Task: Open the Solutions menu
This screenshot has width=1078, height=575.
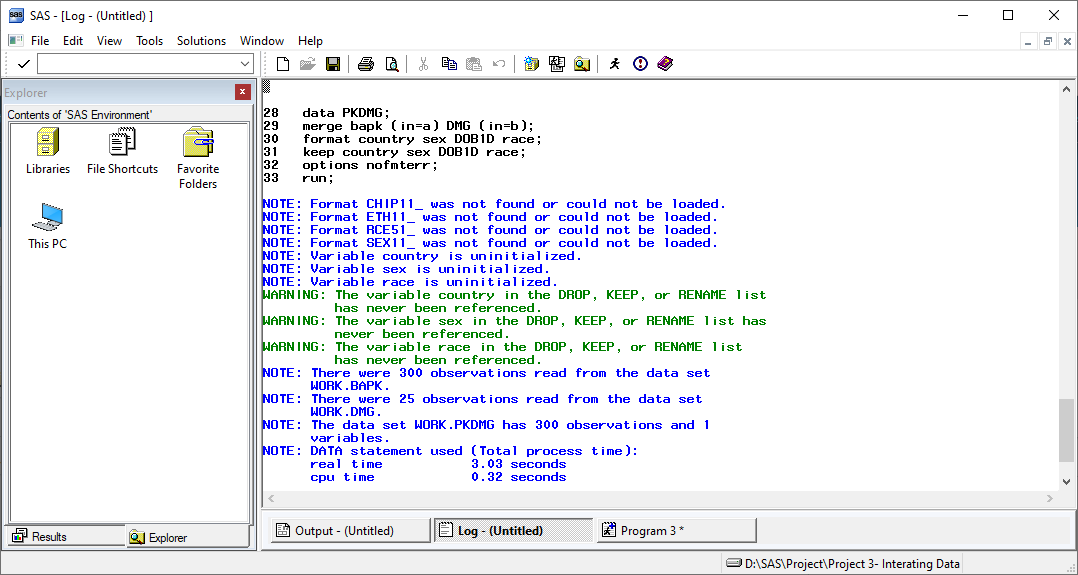Action: coord(201,41)
